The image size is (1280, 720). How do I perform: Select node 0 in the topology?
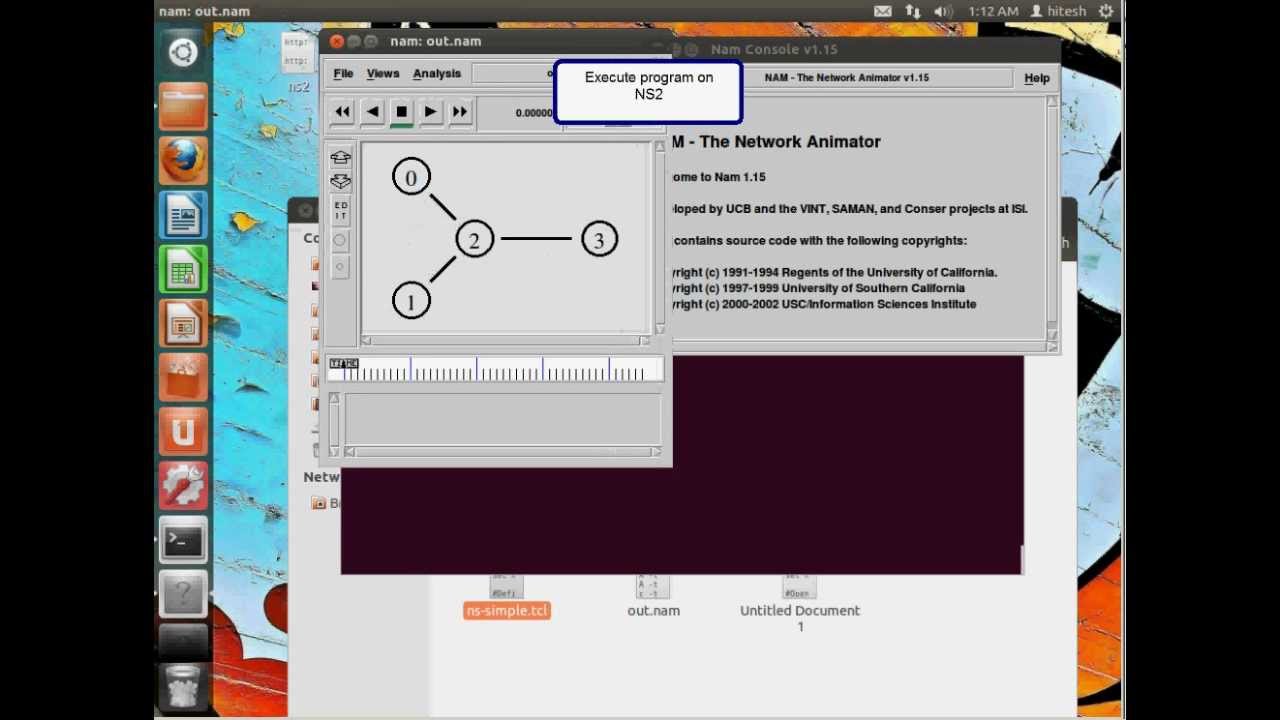[411, 178]
